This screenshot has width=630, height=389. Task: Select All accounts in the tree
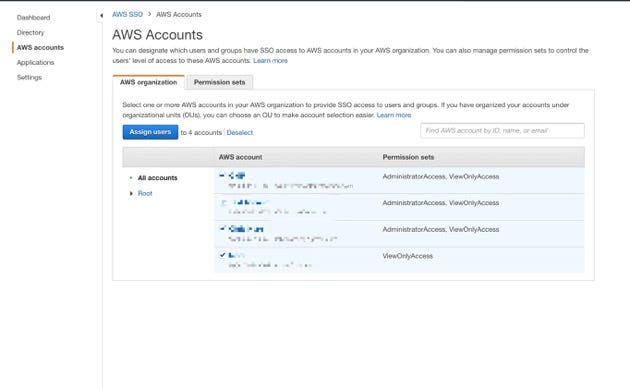pyautogui.click(x=158, y=178)
